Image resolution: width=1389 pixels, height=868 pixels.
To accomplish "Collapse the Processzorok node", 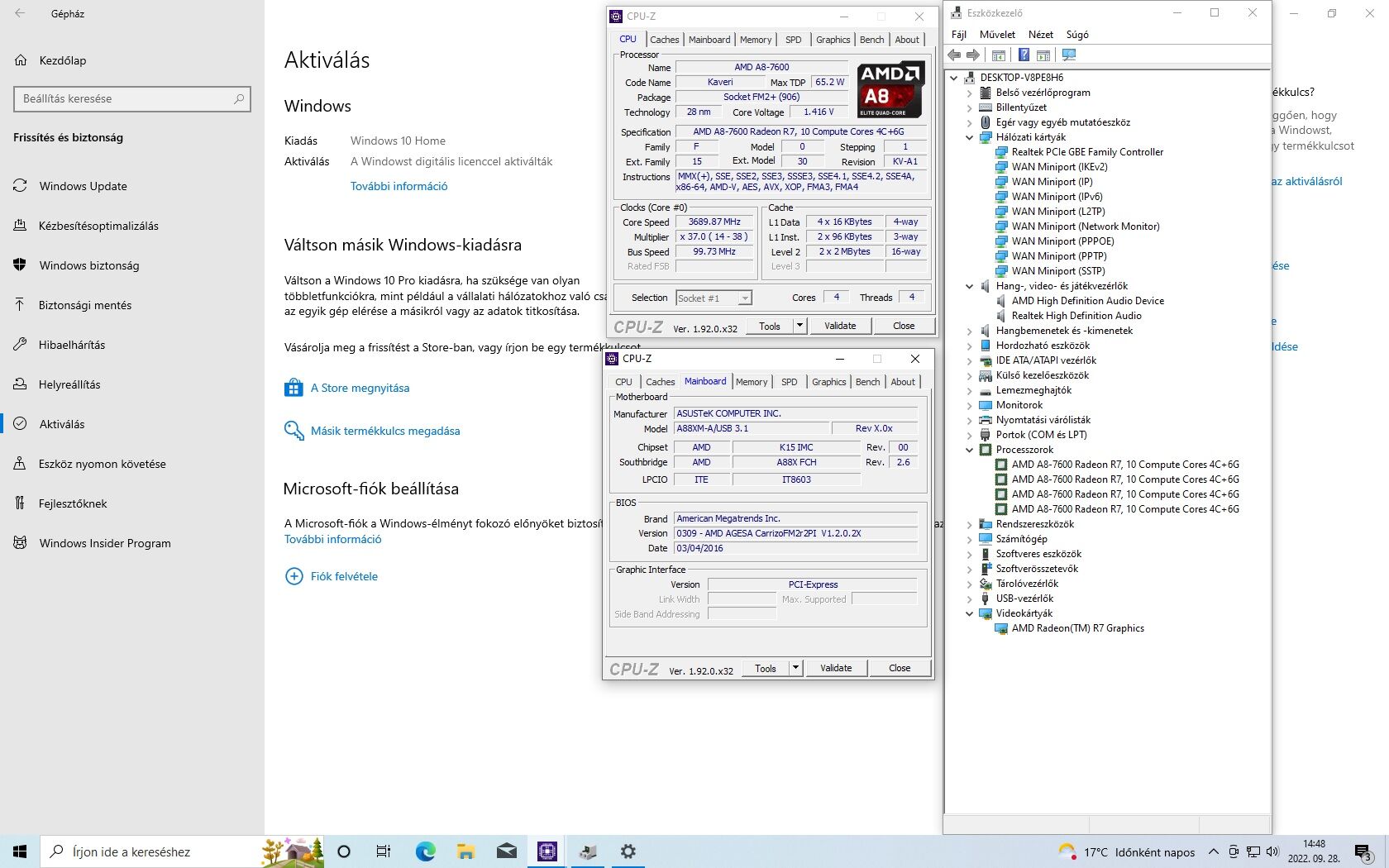I will coord(970,450).
